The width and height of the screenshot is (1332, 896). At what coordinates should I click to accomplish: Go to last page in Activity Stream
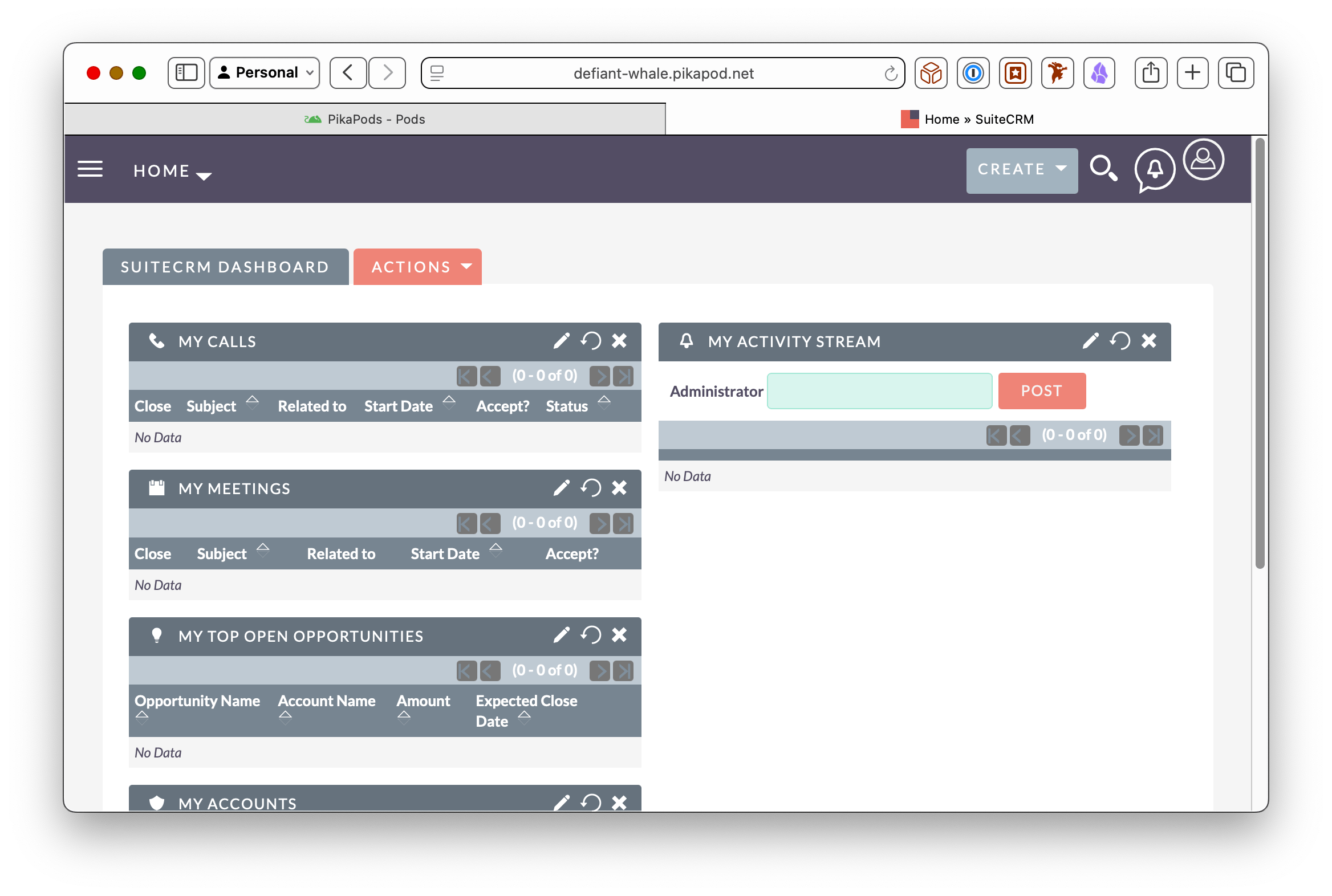click(x=1152, y=435)
